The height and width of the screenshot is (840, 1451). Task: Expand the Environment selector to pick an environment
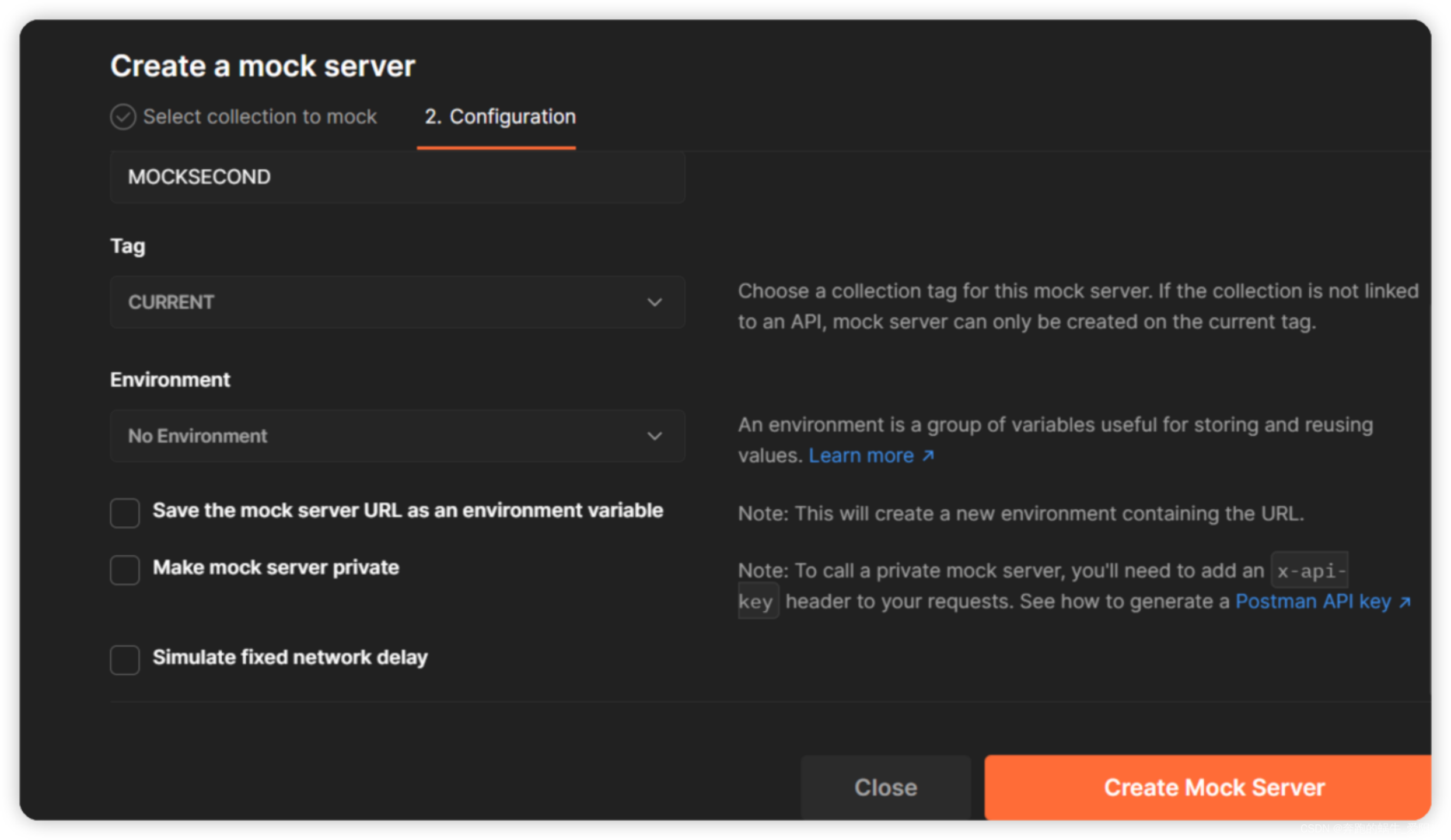click(x=397, y=436)
